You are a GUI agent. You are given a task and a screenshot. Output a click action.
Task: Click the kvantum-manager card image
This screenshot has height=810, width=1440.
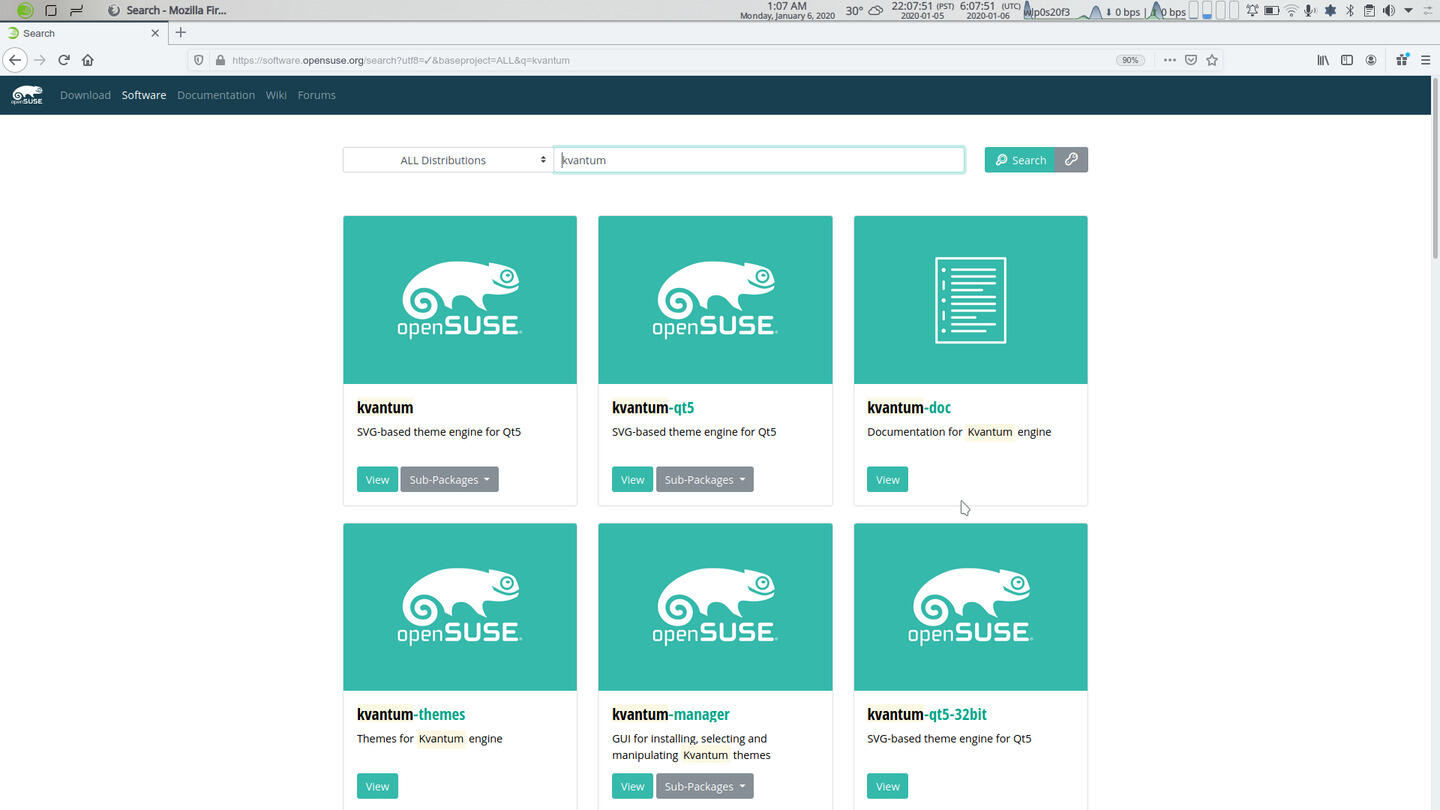715,607
